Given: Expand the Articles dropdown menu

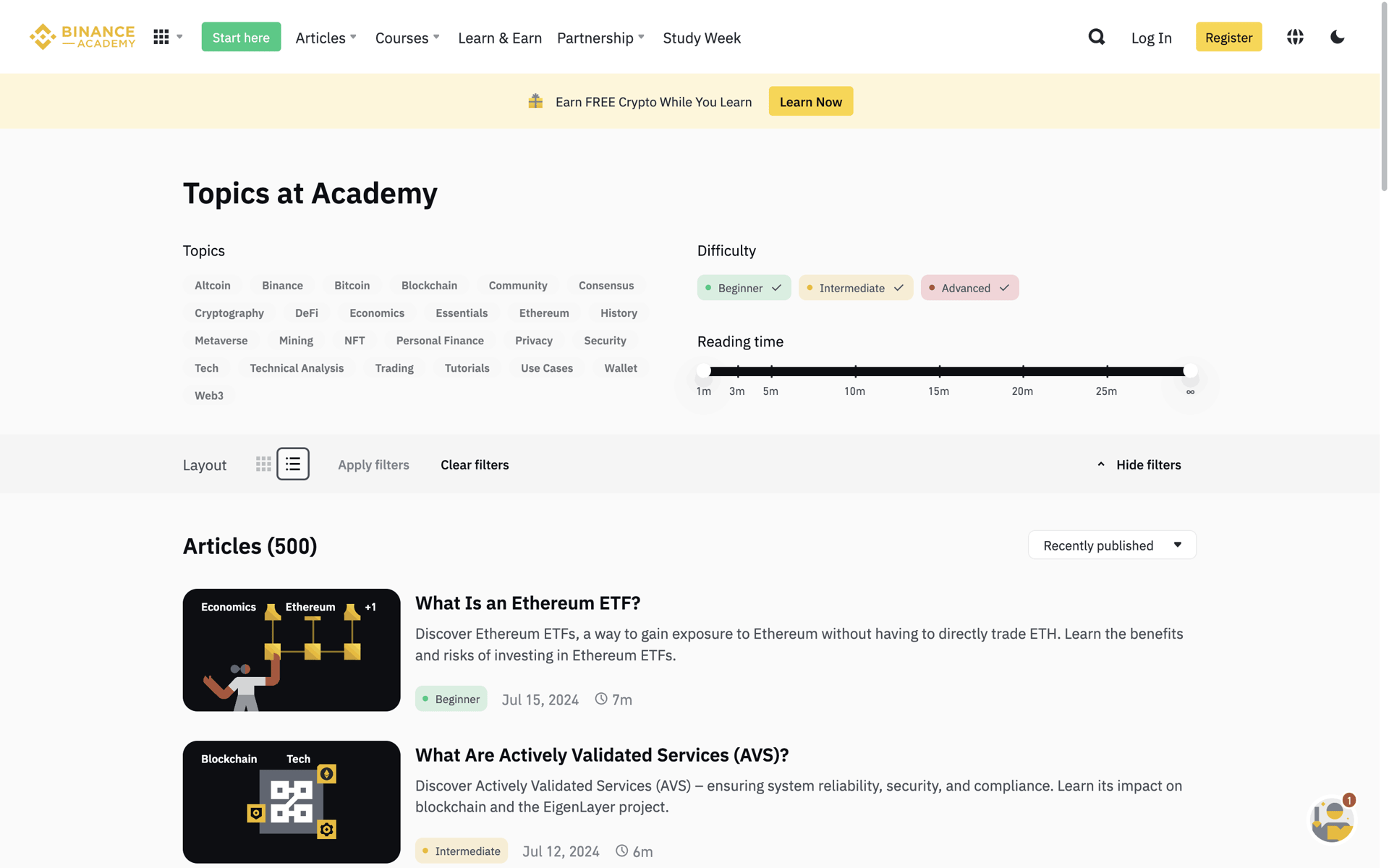Looking at the screenshot, I should tap(326, 38).
